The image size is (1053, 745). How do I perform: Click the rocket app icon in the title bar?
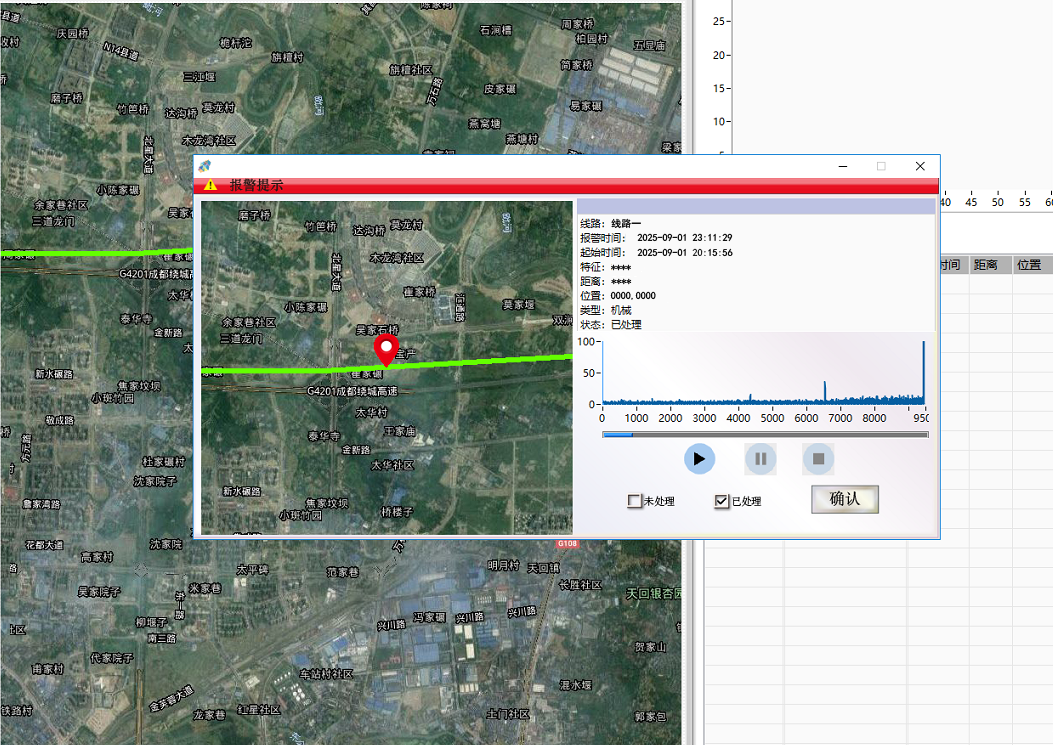(x=204, y=166)
